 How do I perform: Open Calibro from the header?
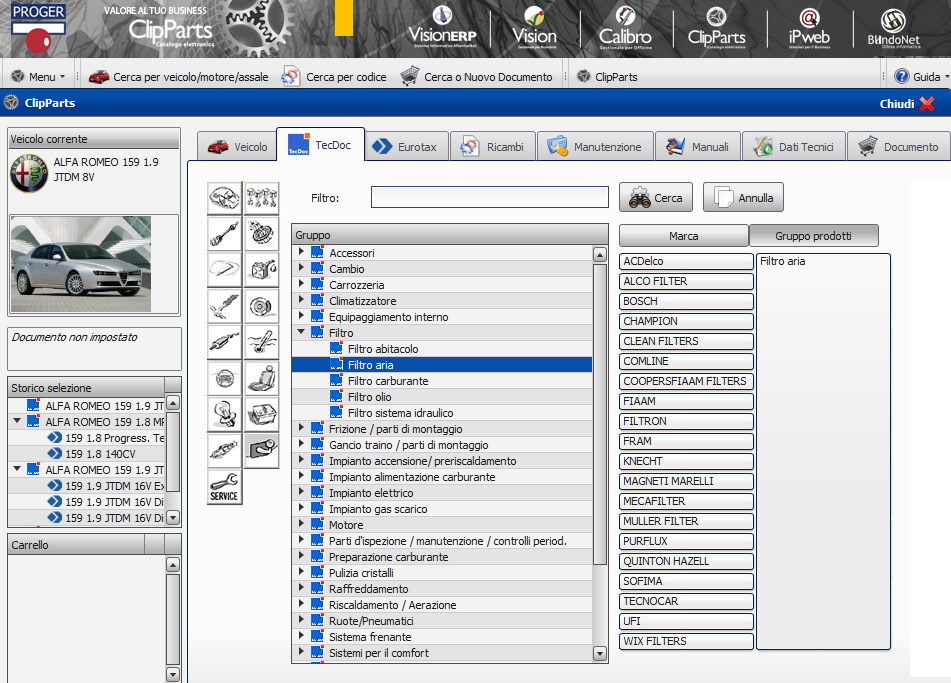[625, 27]
